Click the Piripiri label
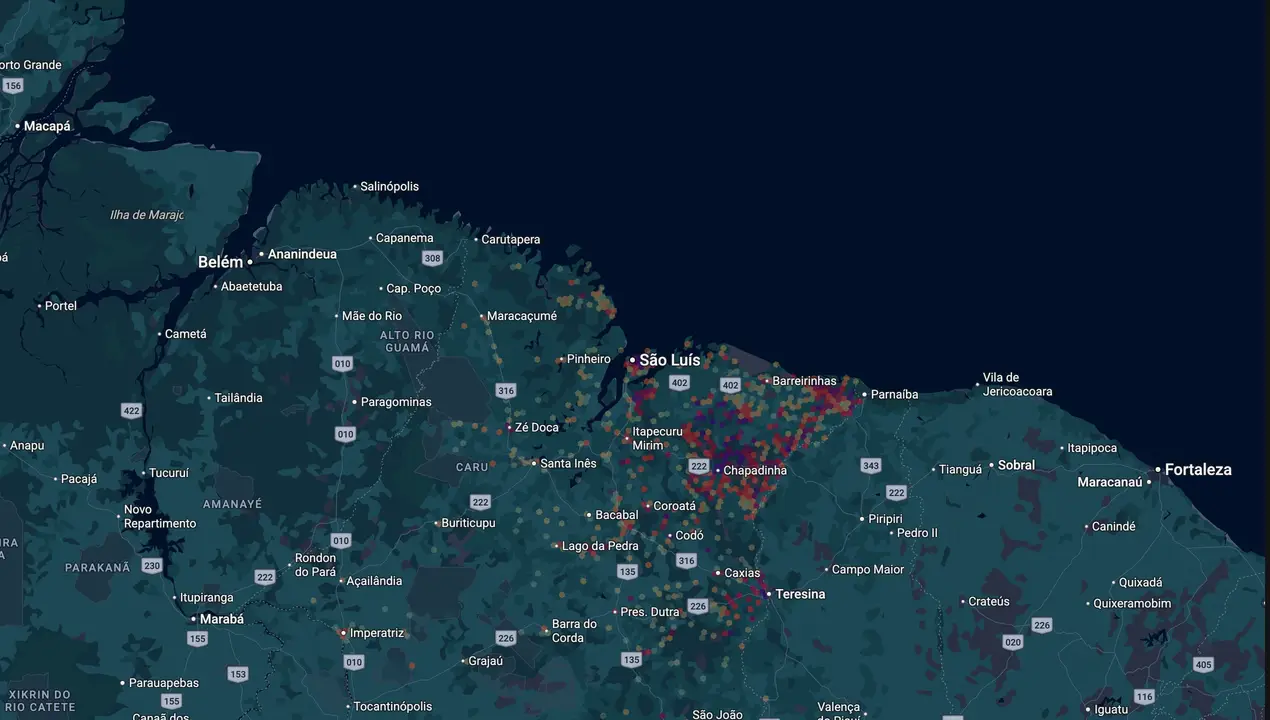 885,519
